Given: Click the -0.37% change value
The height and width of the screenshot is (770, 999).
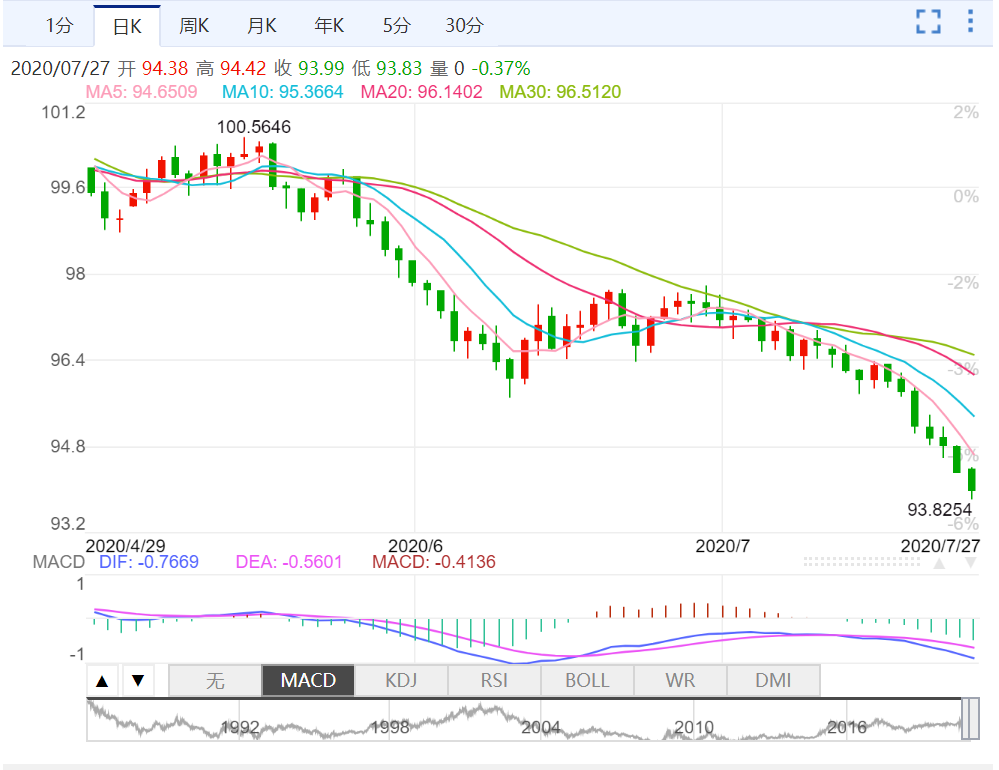Looking at the screenshot, I should tap(501, 68).
